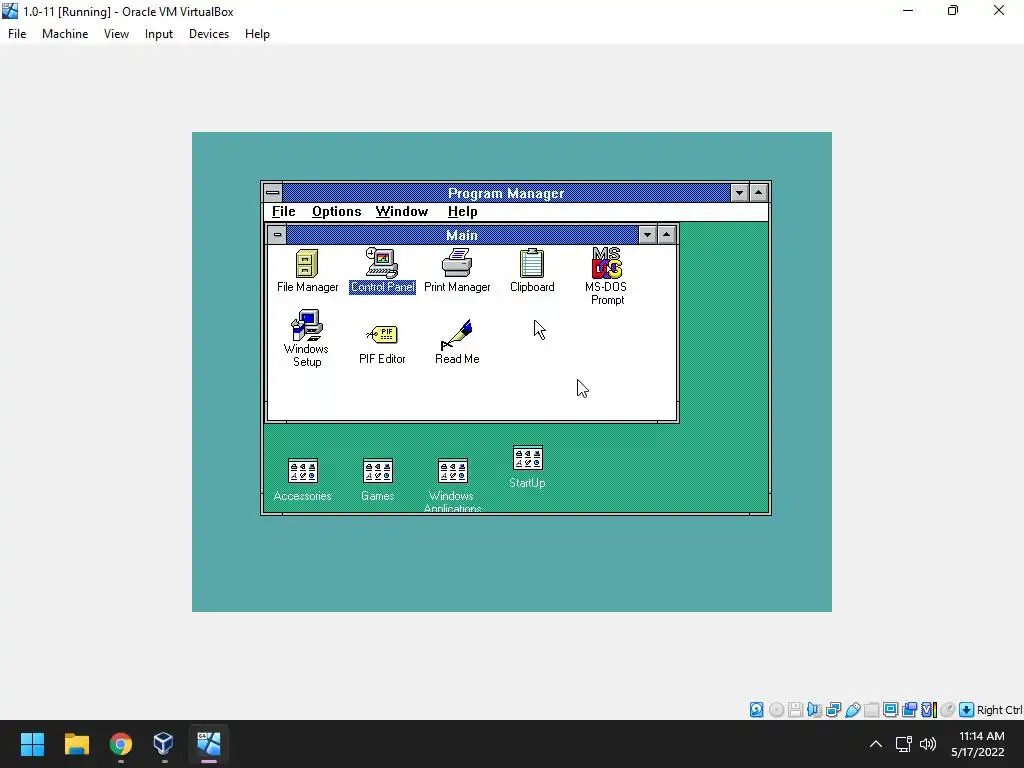Screen dimensions: 1024x768
Task: Click the VirtualBox USB status icon
Action: pos(852,710)
